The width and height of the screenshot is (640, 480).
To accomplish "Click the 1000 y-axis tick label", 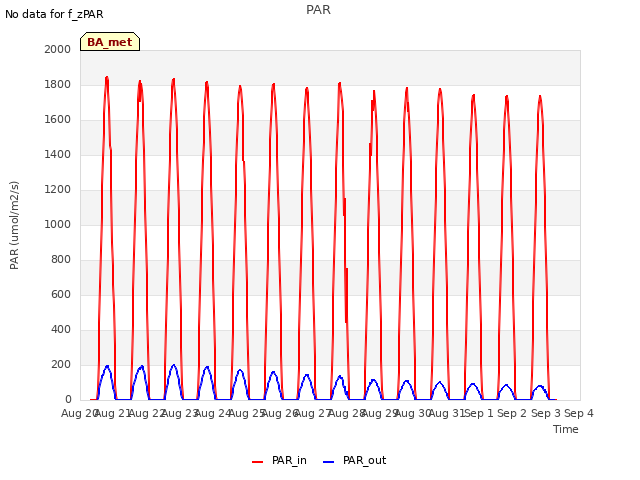I will coord(58,224).
